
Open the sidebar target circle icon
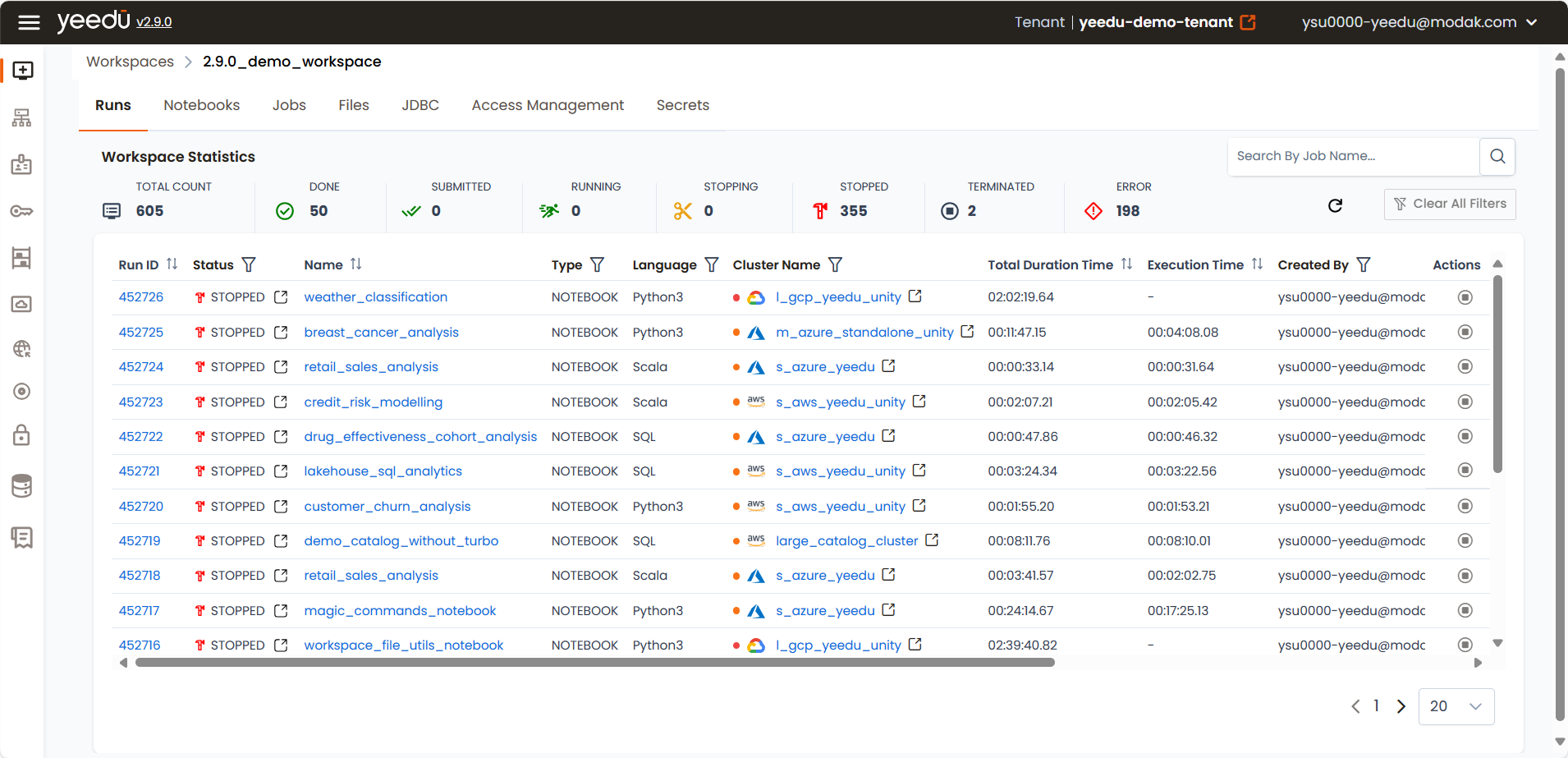coord(22,392)
